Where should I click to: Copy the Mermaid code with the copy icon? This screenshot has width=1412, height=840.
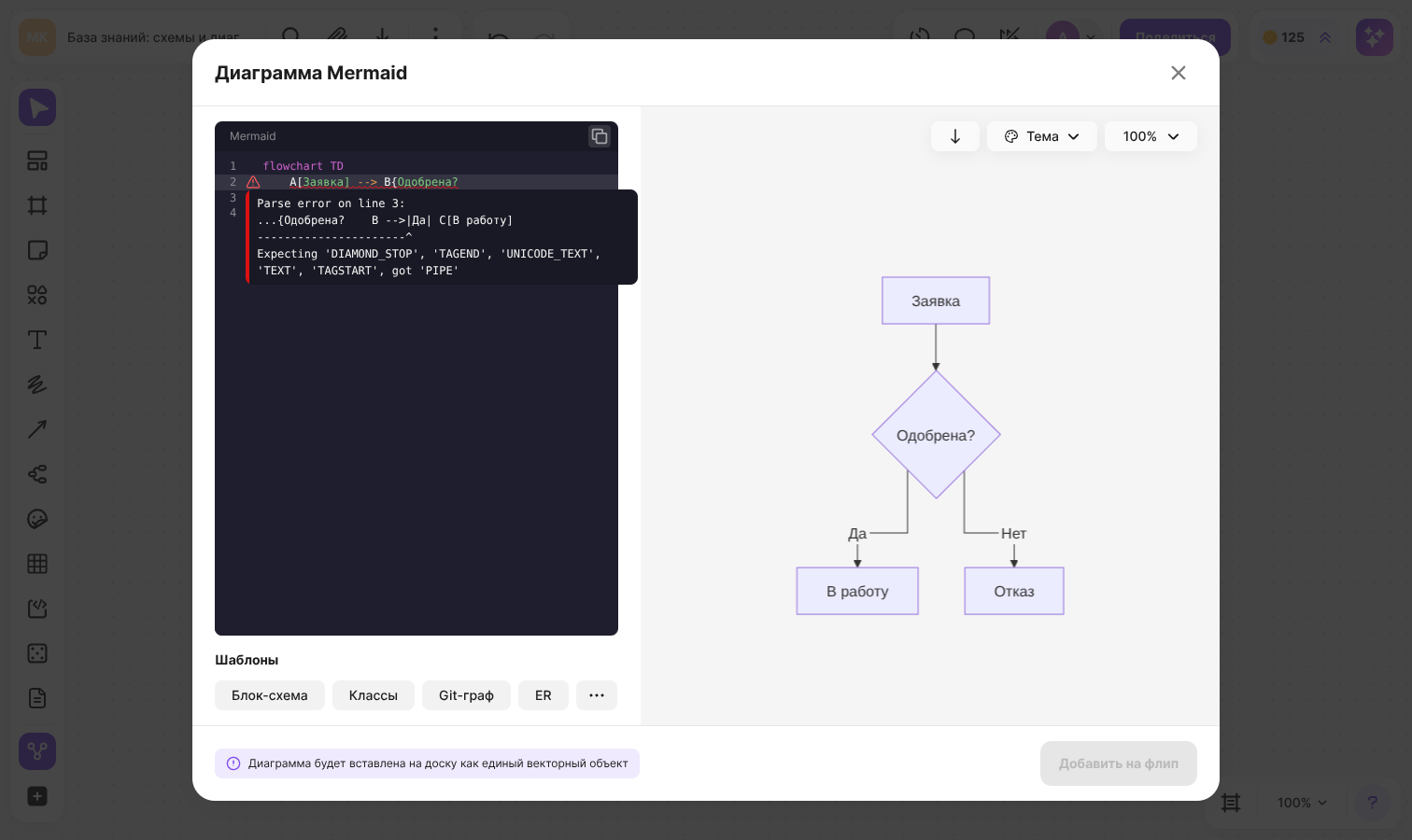(x=600, y=136)
